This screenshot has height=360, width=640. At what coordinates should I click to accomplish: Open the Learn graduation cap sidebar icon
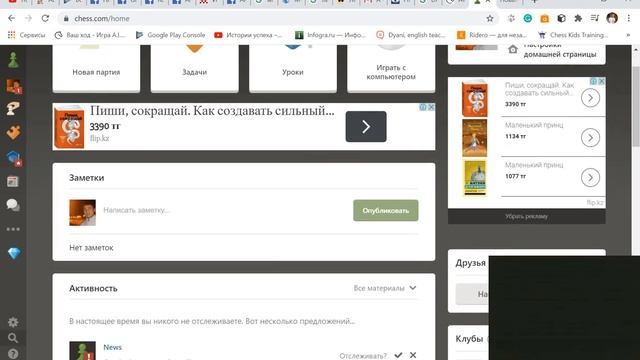[x=13, y=158]
